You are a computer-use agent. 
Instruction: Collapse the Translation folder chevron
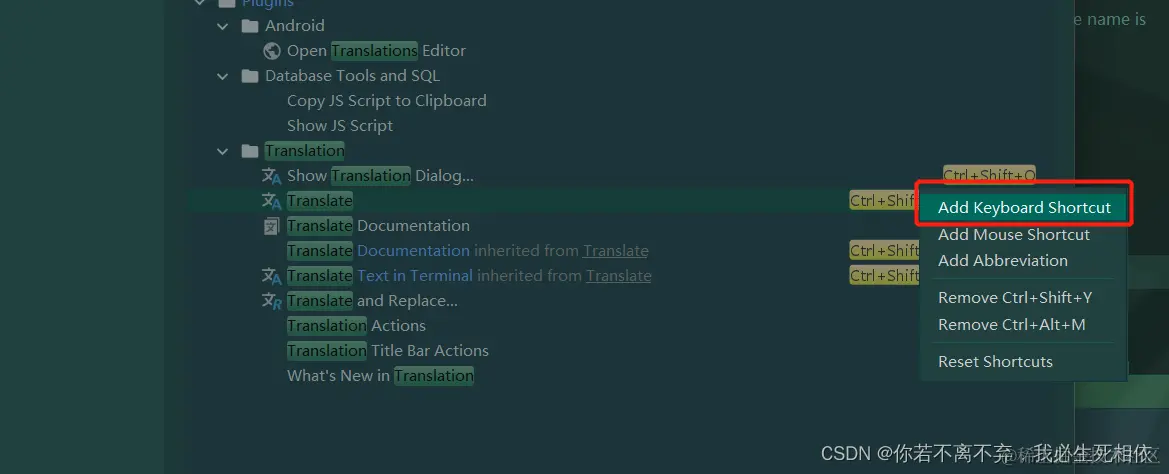[x=222, y=151]
